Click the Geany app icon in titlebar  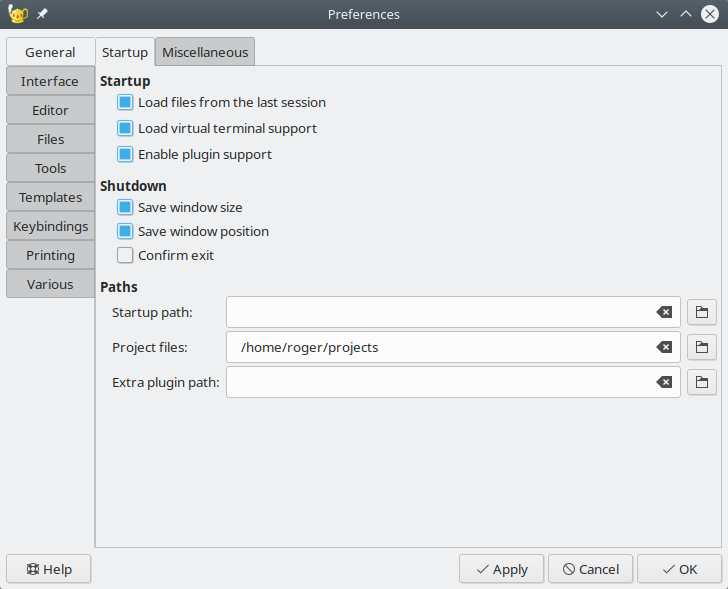pyautogui.click(x=17, y=14)
